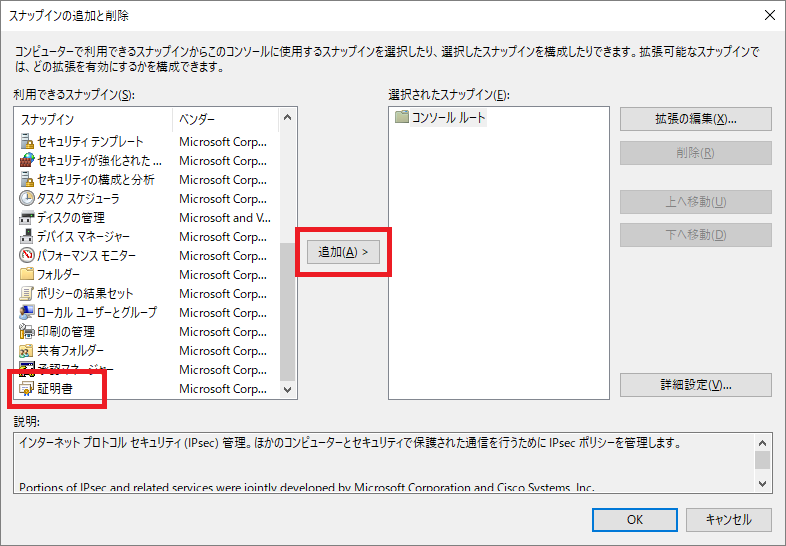
Task: Select the フォルダー entry in snap-in list
Action: pyautogui.click(x=58, y=275)
